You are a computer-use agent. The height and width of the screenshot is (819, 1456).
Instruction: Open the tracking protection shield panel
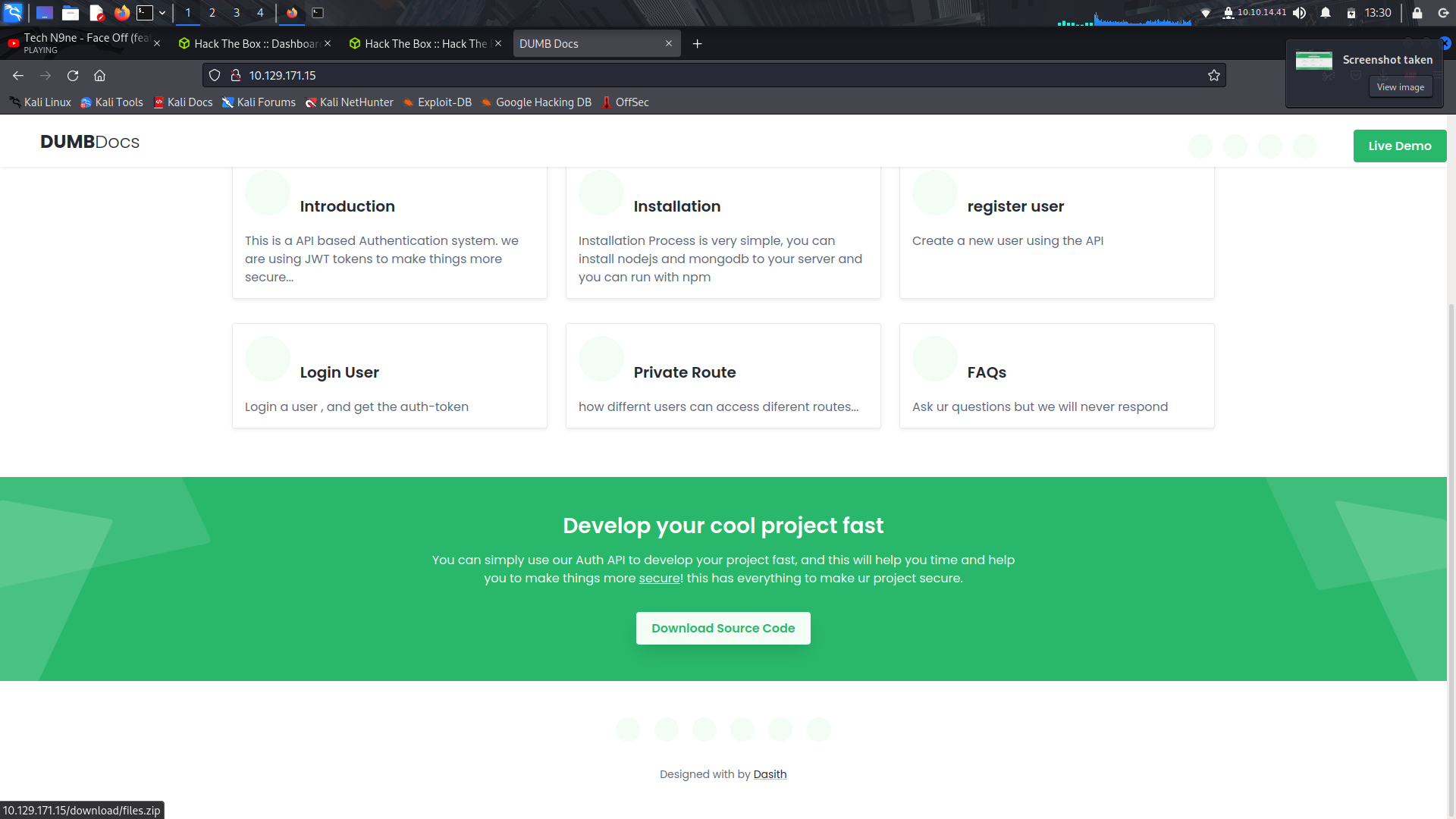[x=215, y=75]
